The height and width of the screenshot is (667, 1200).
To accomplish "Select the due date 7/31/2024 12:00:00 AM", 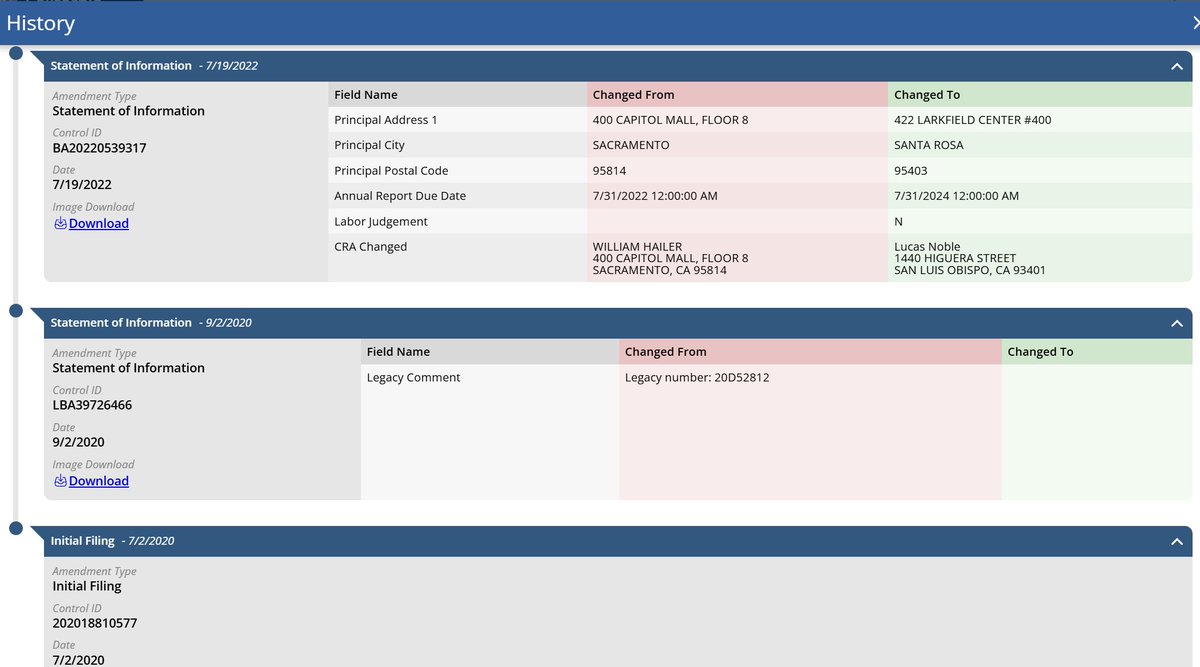I will point(956,196).
